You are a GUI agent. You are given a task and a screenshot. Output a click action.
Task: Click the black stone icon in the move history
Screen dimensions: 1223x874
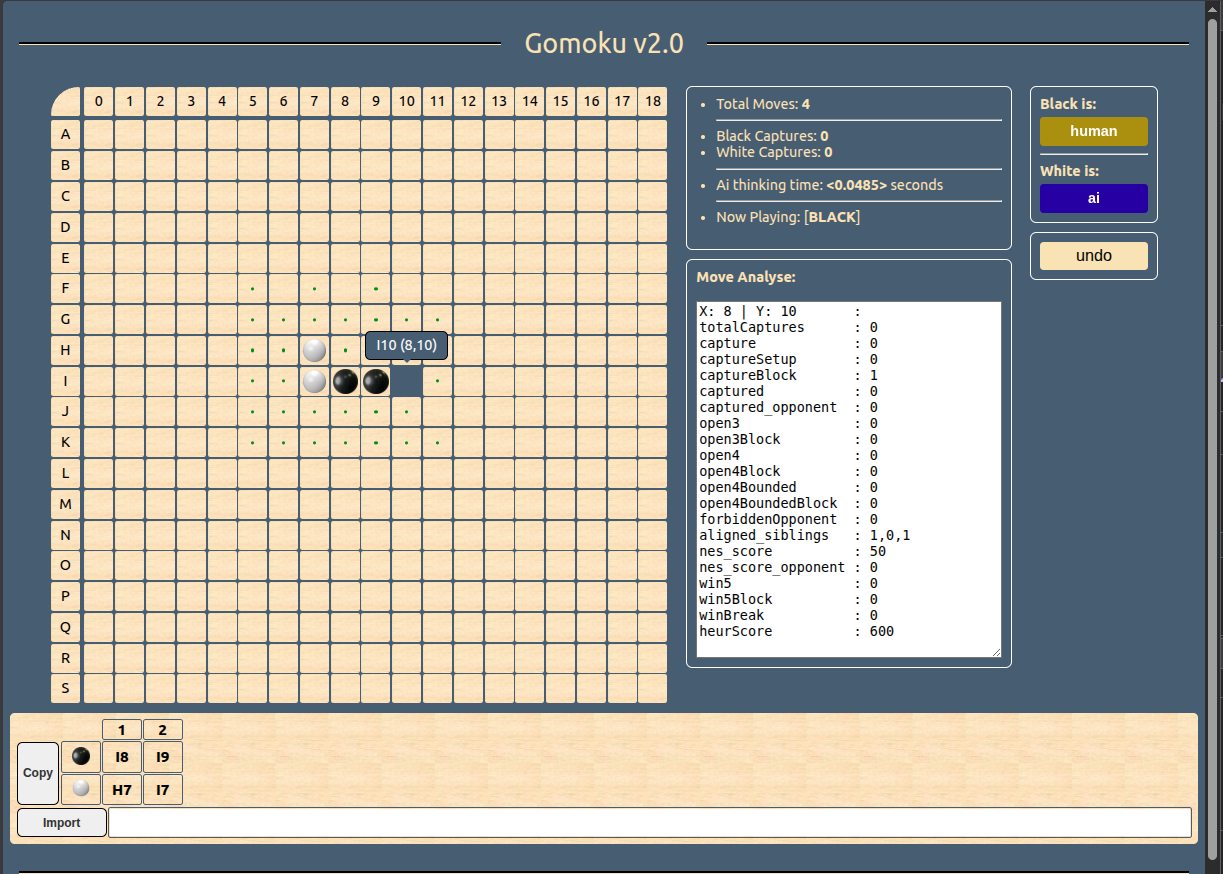(80, 757)
